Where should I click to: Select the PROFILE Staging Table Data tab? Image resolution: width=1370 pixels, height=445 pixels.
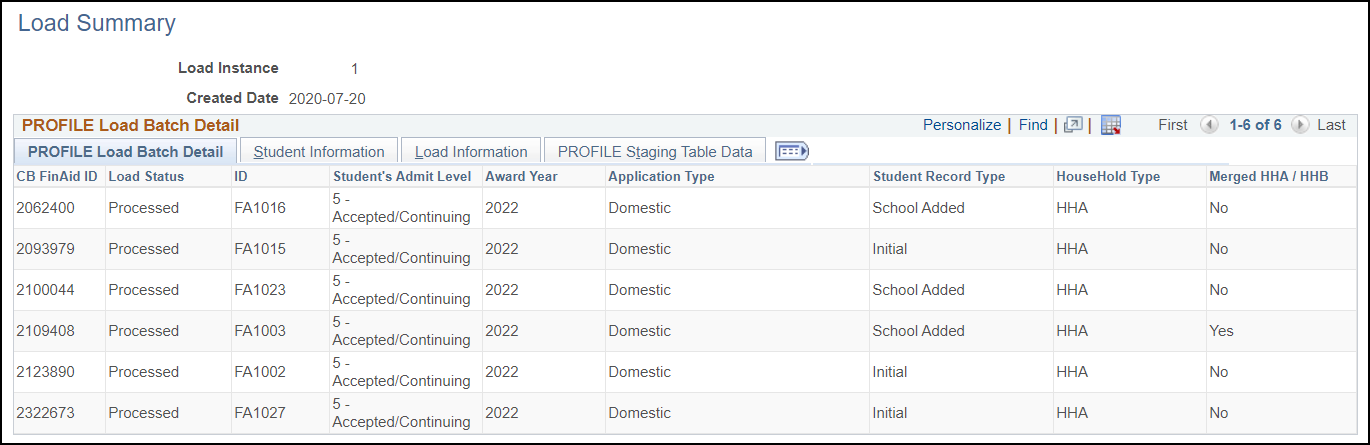(655, 152)
